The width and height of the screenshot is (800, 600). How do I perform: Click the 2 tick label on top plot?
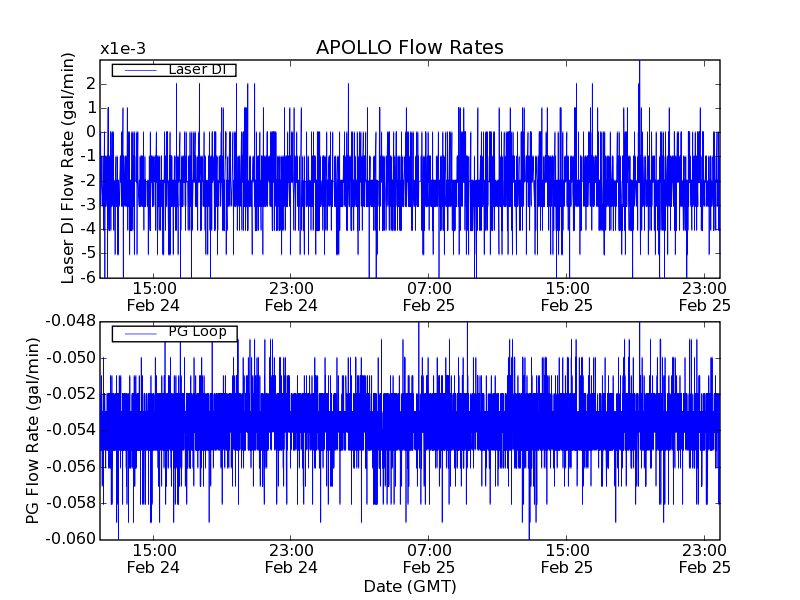[90, 83]
